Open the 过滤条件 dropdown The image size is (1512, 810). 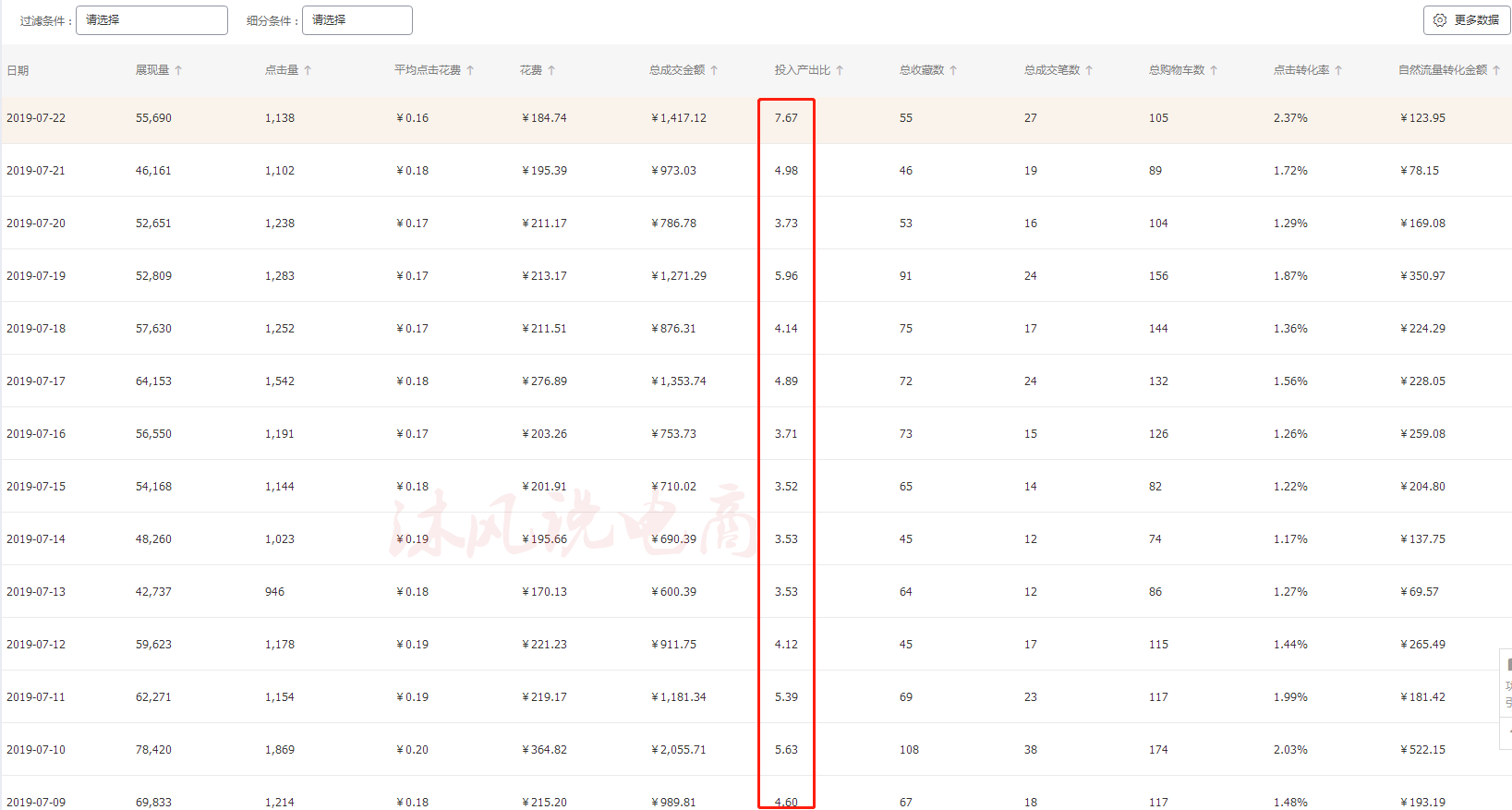[x=151, y=20]
